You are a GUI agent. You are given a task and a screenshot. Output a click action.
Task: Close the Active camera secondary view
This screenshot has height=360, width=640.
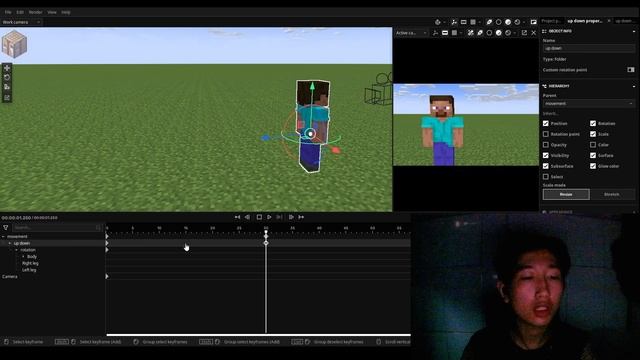pos(533,33)
